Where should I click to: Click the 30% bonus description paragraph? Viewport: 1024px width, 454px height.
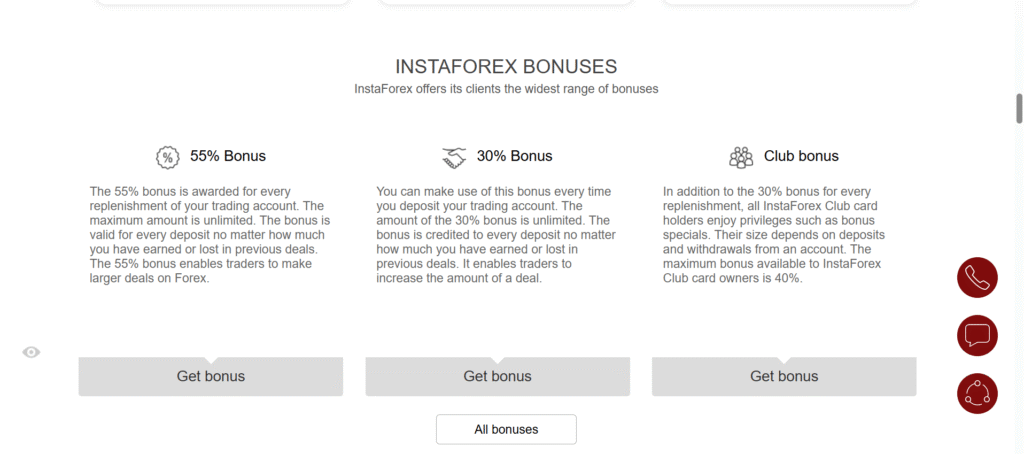tap(497, 235)
